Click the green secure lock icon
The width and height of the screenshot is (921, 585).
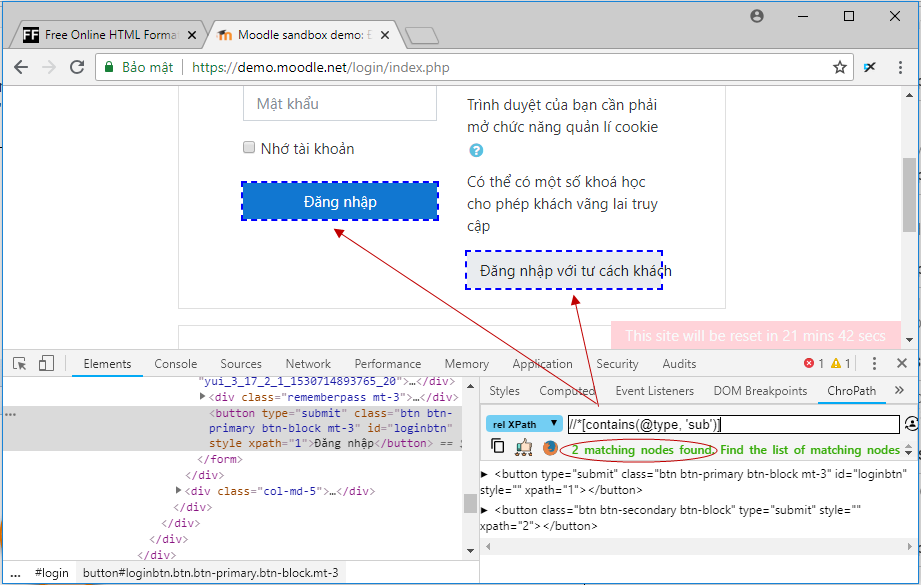[109, 67]
